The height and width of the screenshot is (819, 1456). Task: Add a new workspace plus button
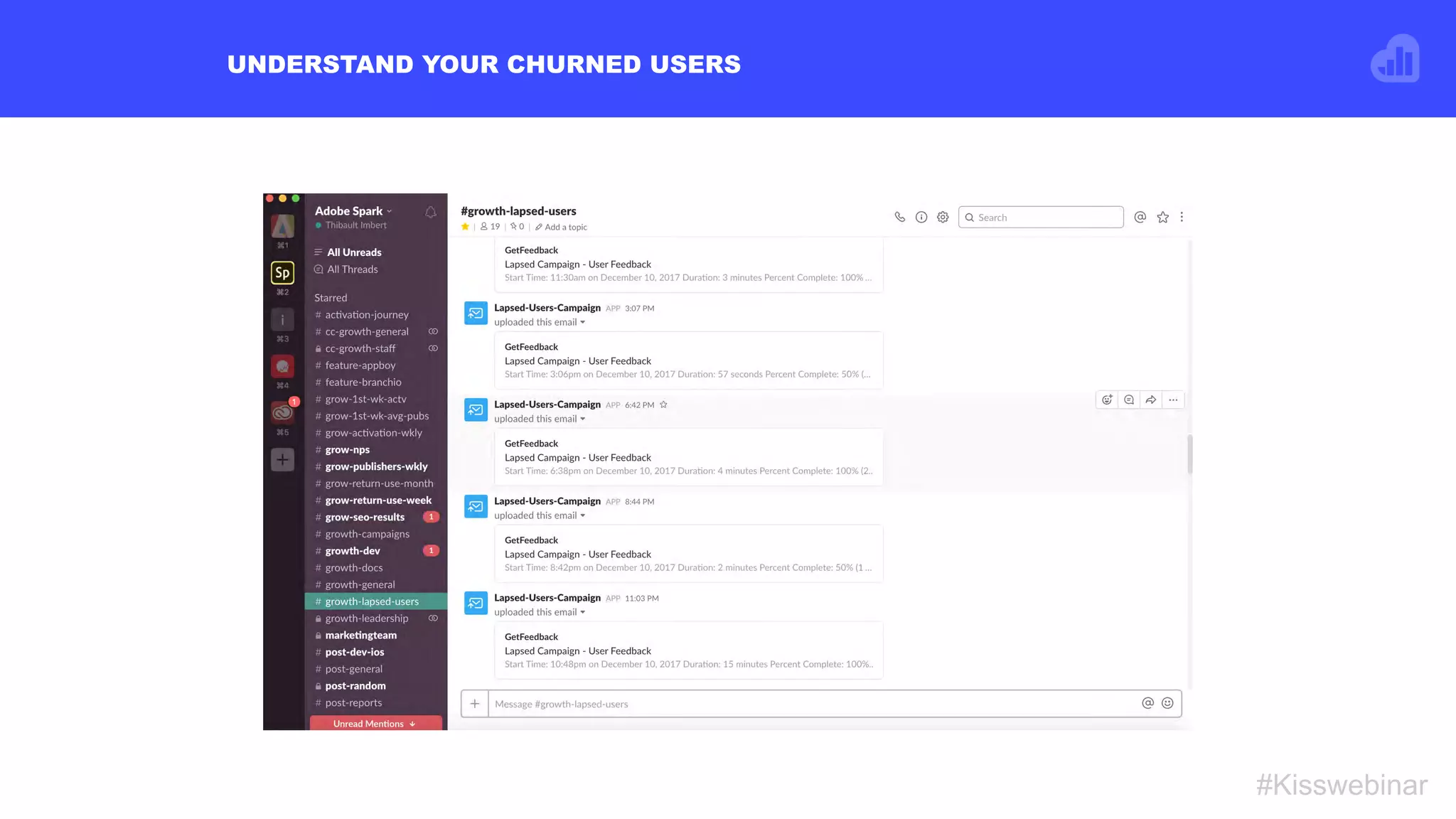pos(282,459)
